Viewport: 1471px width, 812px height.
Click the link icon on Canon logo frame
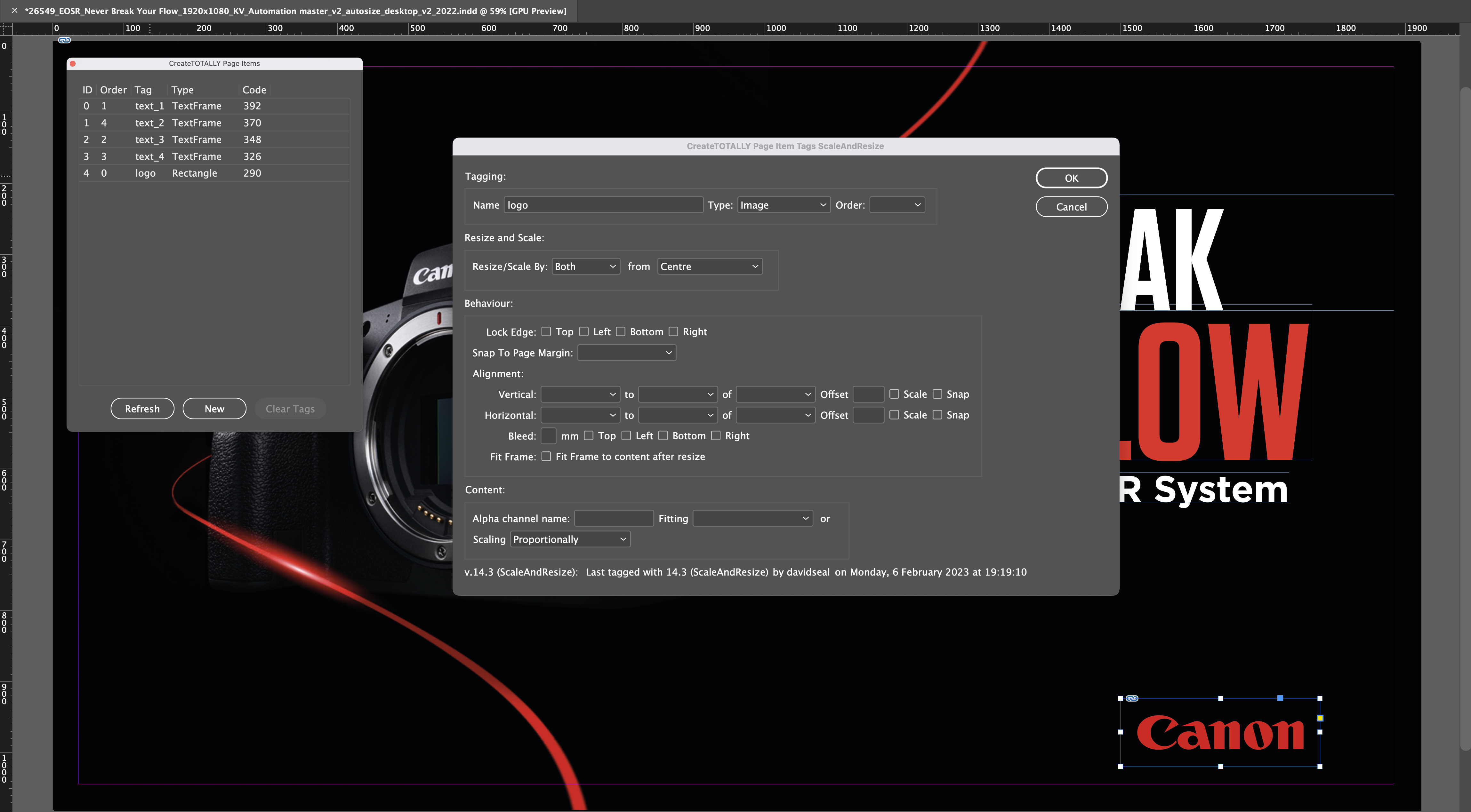click(x=1132, y=698)
